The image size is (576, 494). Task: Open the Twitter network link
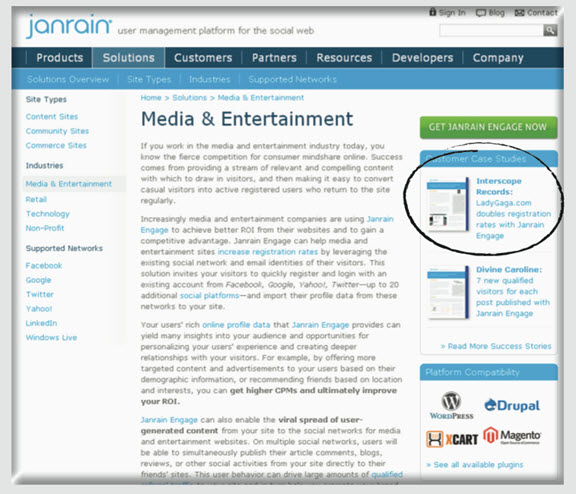click(40, 294)
